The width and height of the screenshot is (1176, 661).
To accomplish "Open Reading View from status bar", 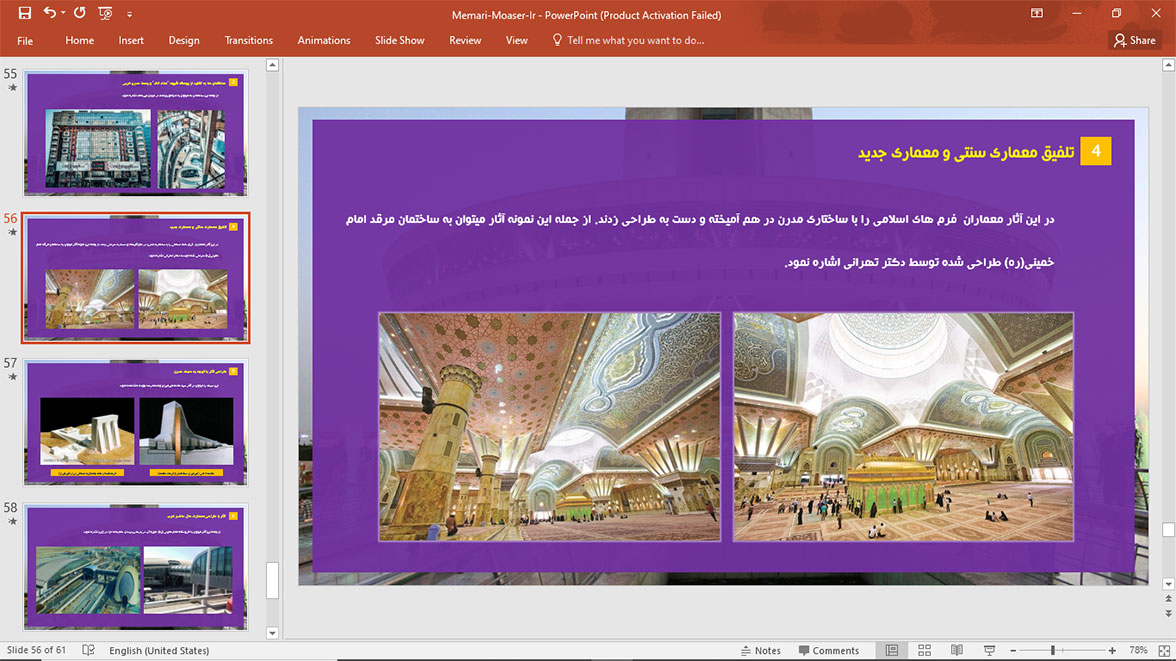I will click(x=957, y=650).
